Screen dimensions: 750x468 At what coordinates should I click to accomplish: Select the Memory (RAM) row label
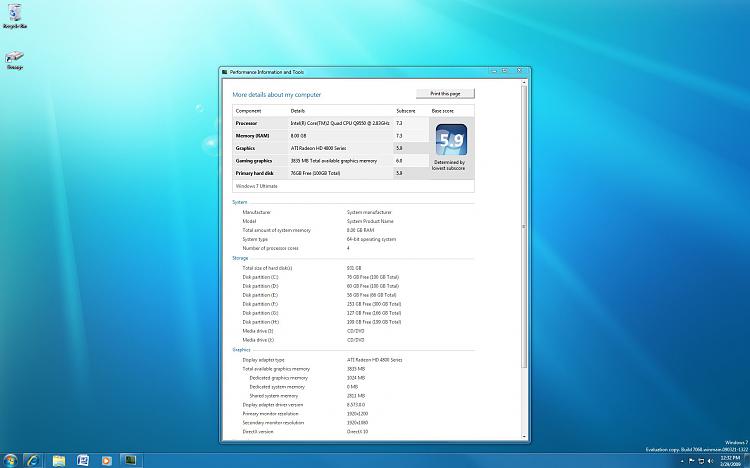click(252, 136)
